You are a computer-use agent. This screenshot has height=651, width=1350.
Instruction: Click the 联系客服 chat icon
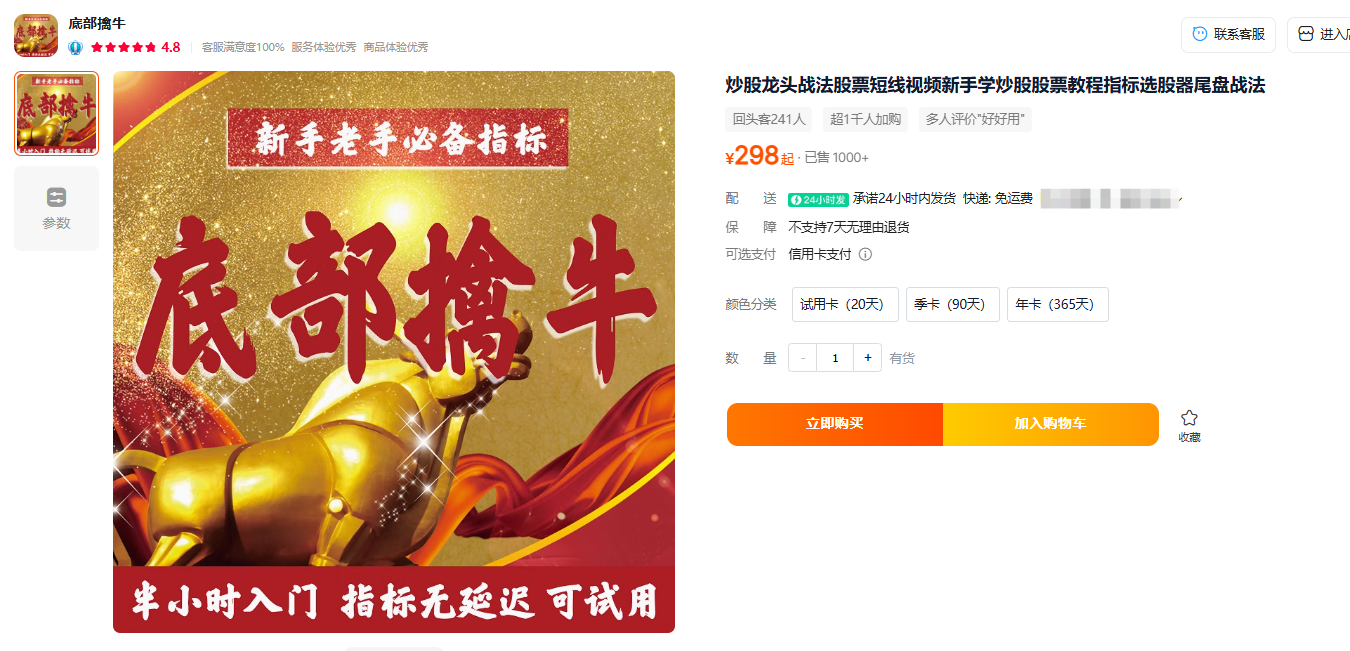pyautogui.click(x=1200, y=34)
